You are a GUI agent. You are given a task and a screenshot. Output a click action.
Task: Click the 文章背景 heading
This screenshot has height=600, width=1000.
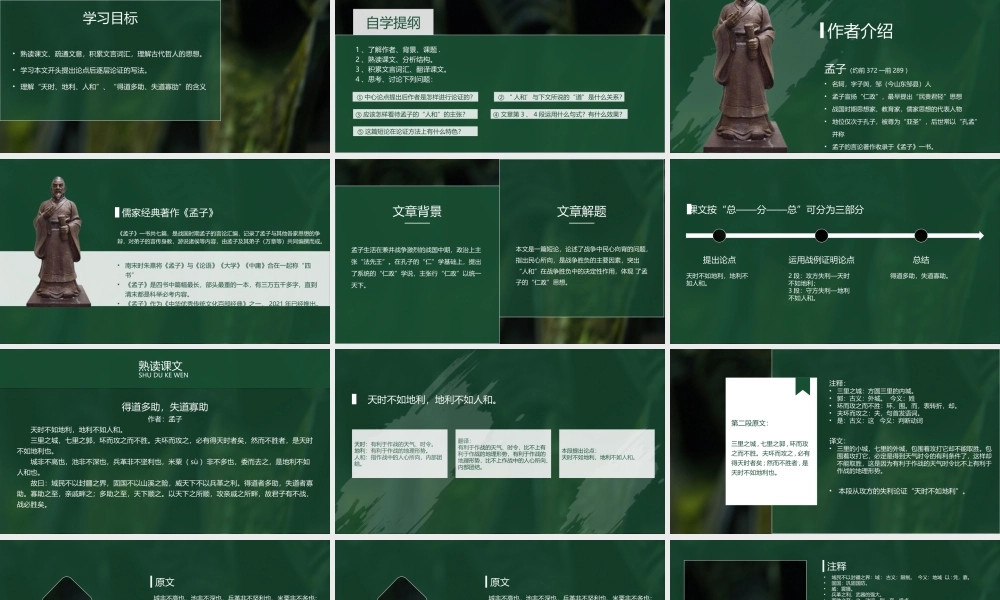click(416, 212)
